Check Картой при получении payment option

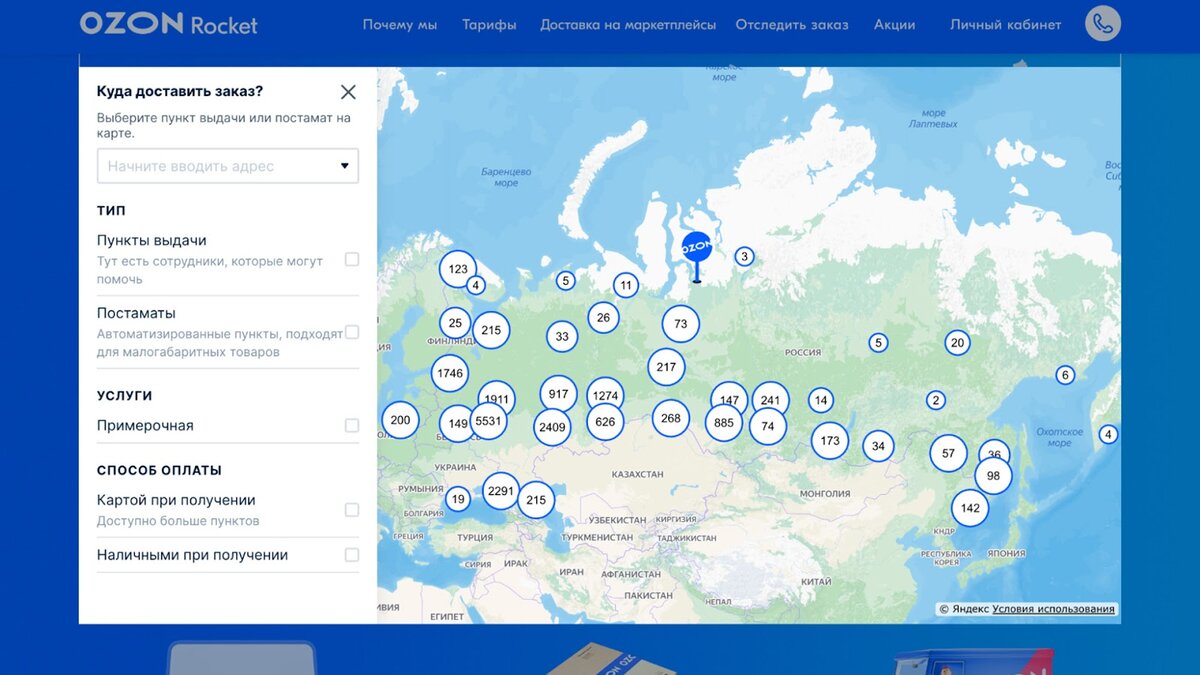(352, 510)
